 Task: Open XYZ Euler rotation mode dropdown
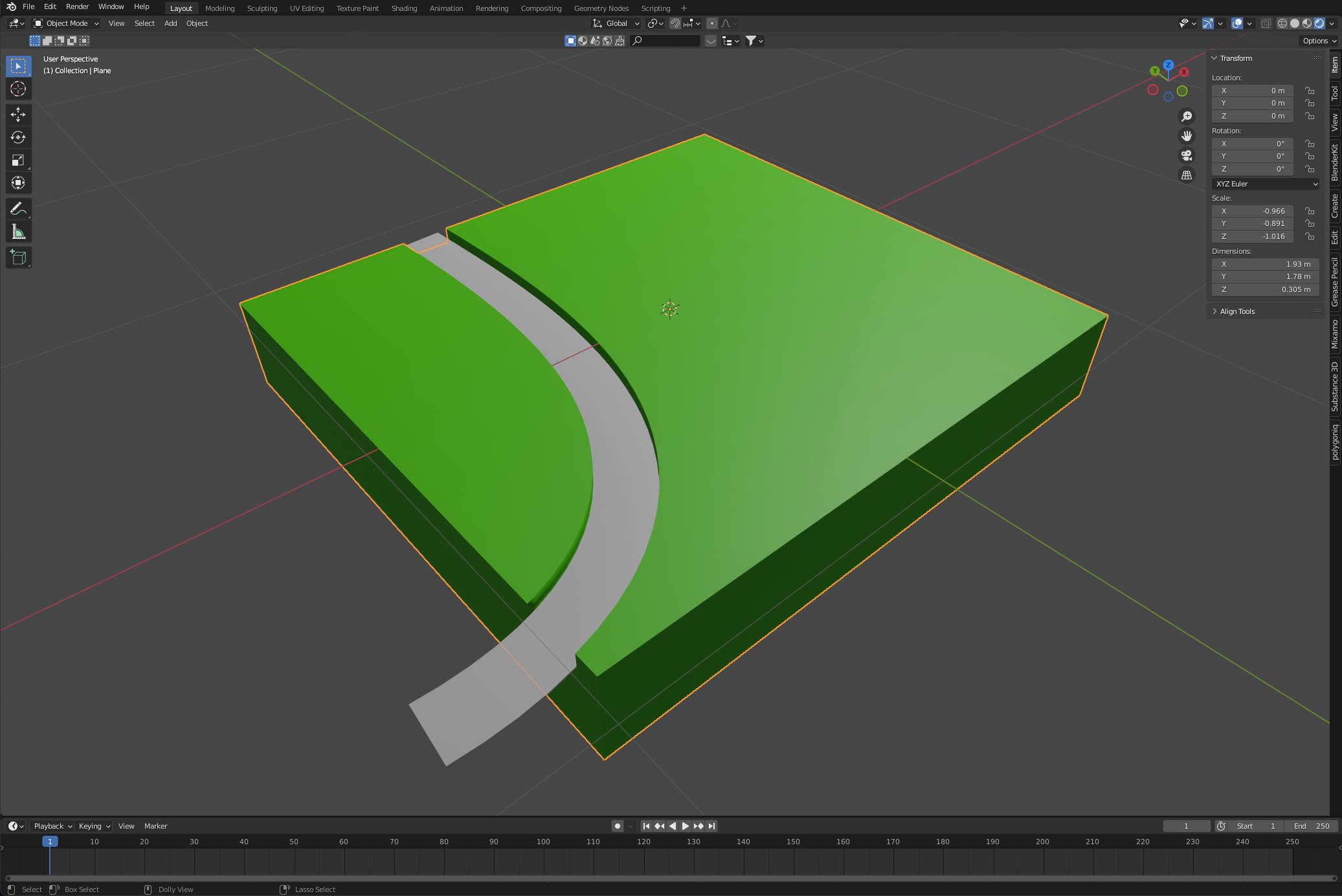click(x=1266, y=184)
